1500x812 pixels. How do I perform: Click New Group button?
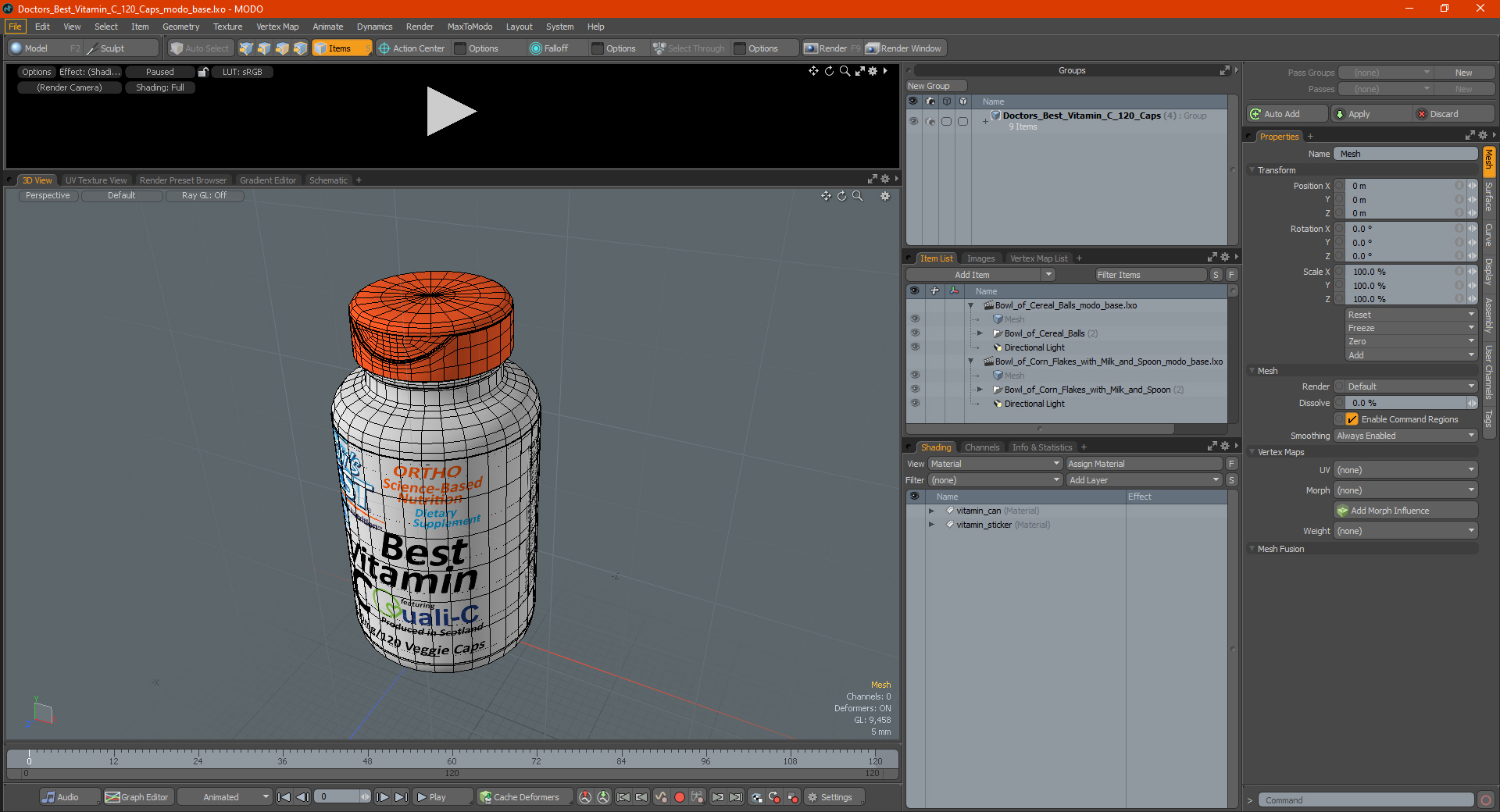click(x=936, y=86)
